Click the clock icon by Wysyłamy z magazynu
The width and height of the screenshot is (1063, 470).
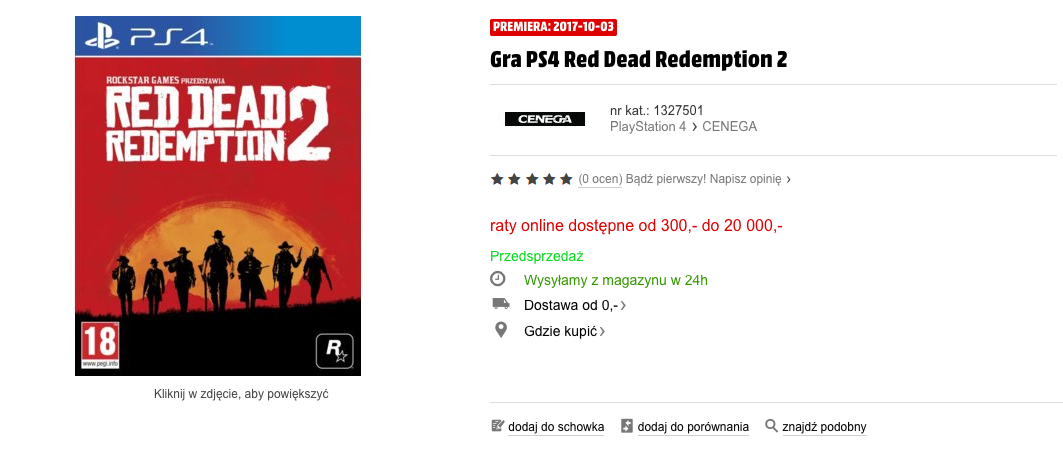[x=498, y=279]
